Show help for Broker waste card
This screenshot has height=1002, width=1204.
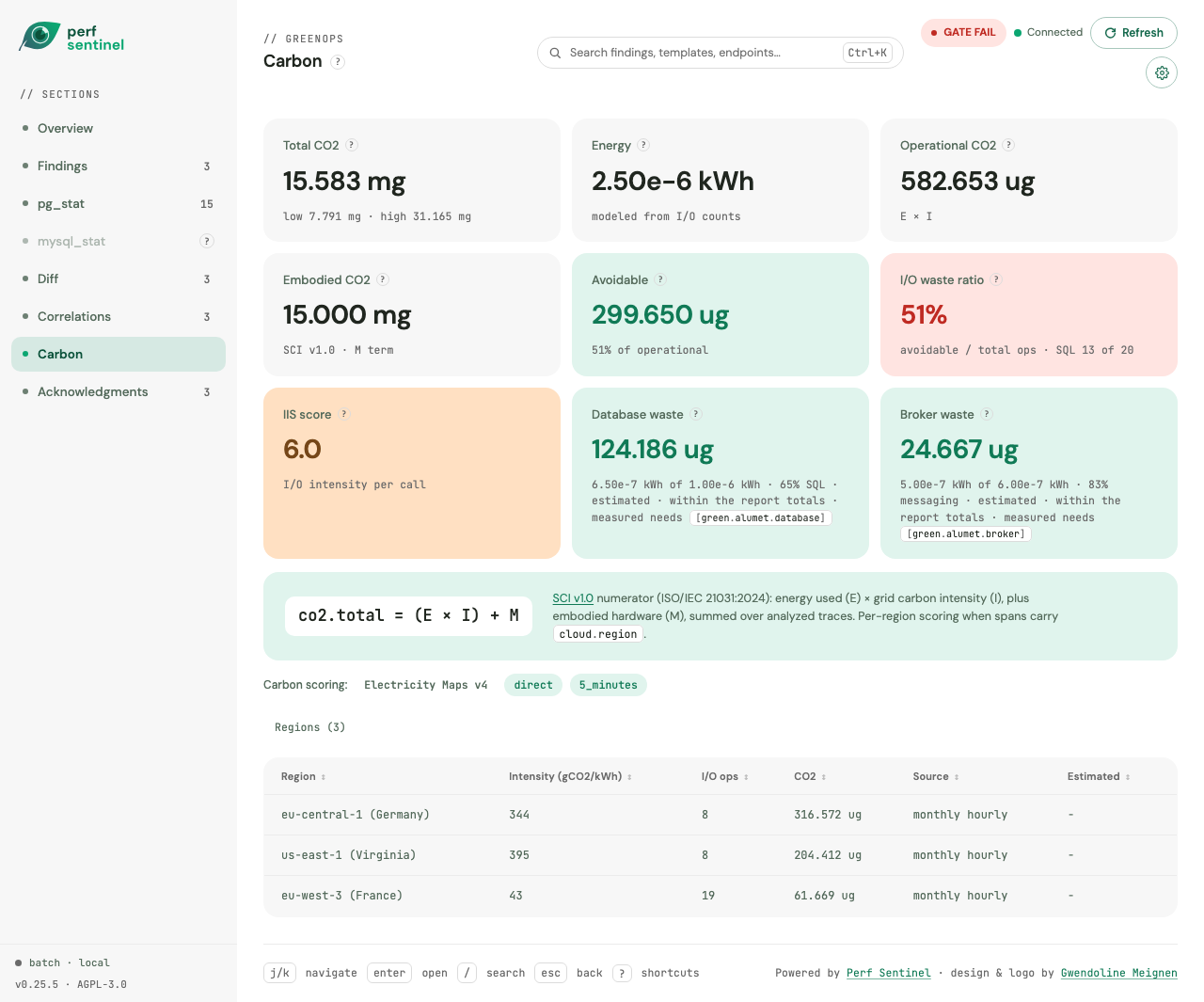(987, 414)
